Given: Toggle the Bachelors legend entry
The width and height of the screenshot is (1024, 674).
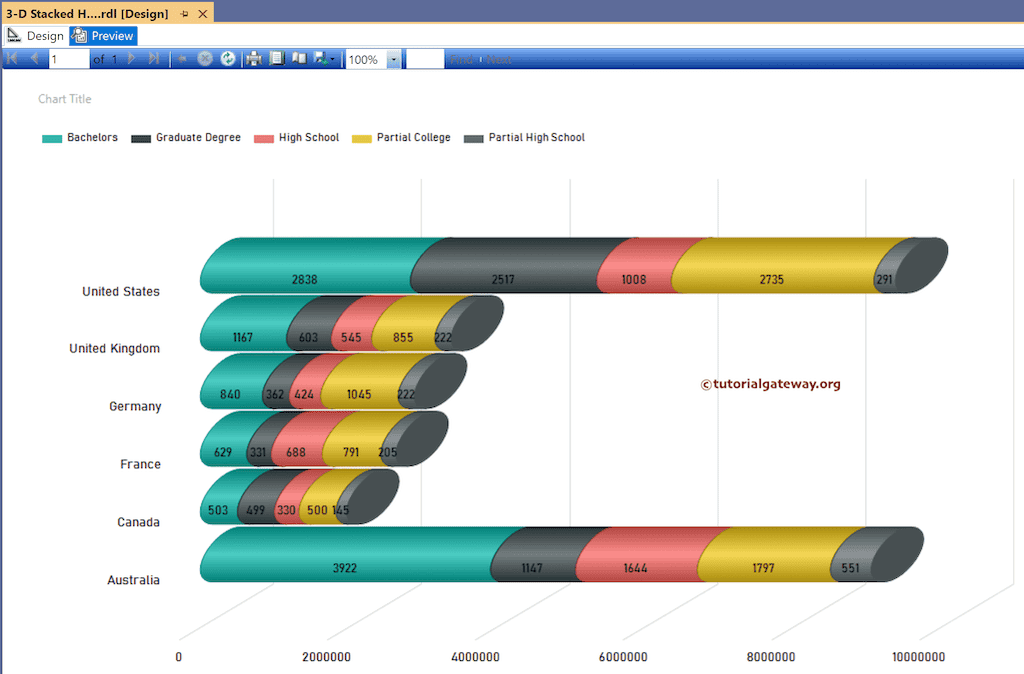Looking at the screenshot, I should (79, 137).
